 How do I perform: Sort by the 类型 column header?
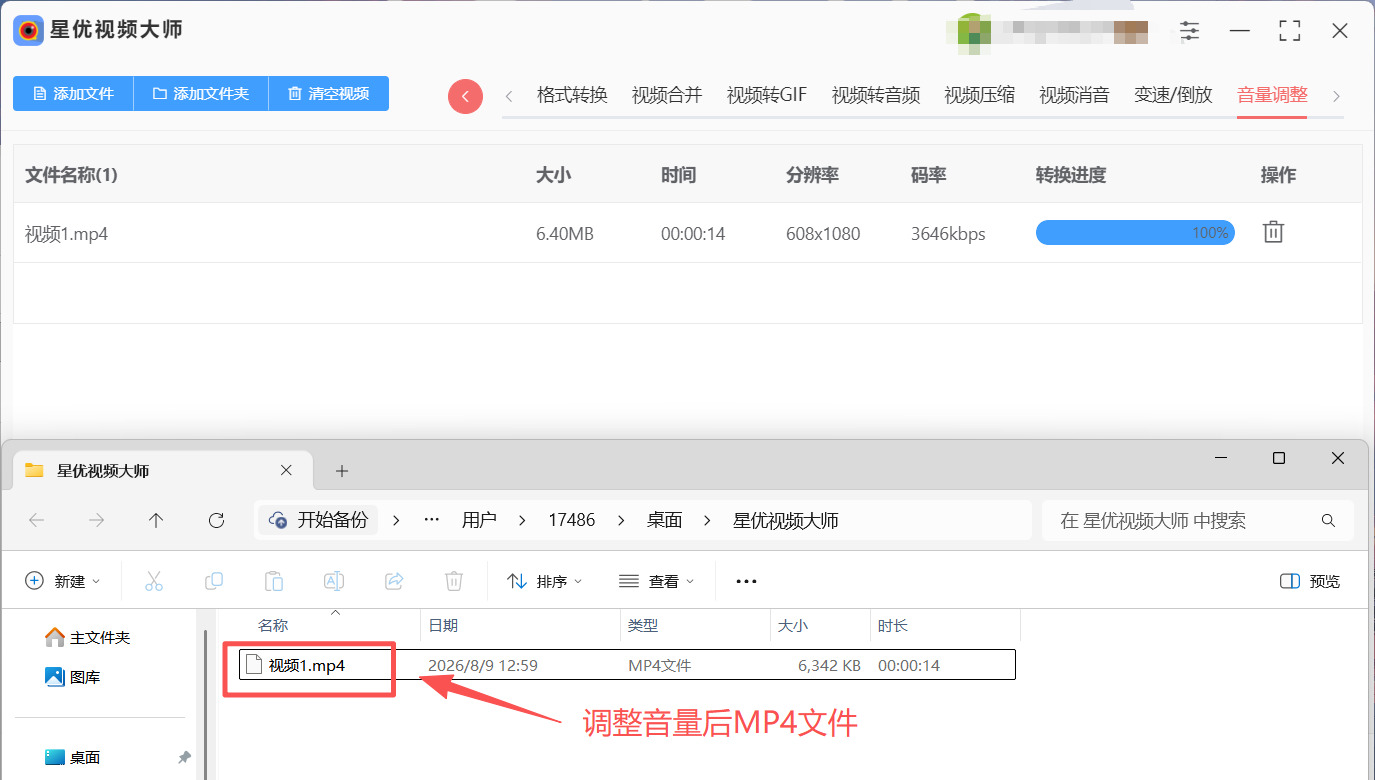[x=643, y=625]
